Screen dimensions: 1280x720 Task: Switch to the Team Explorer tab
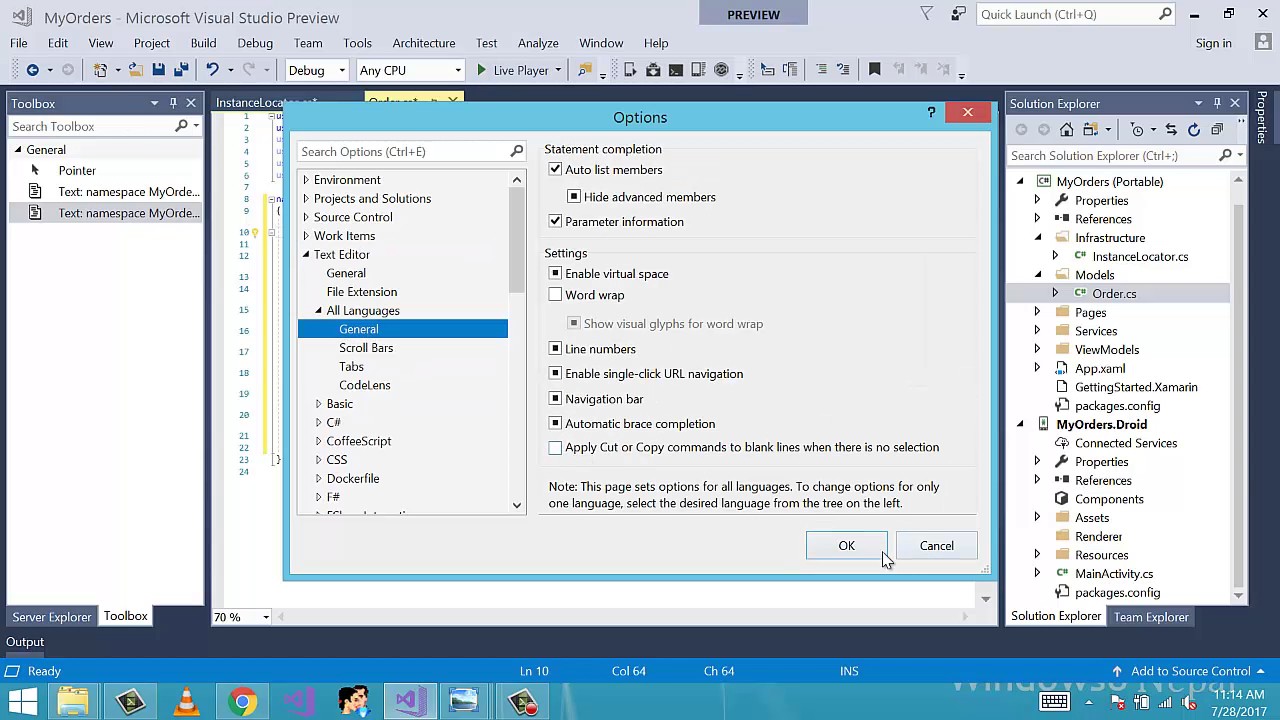click(1151, 617)
